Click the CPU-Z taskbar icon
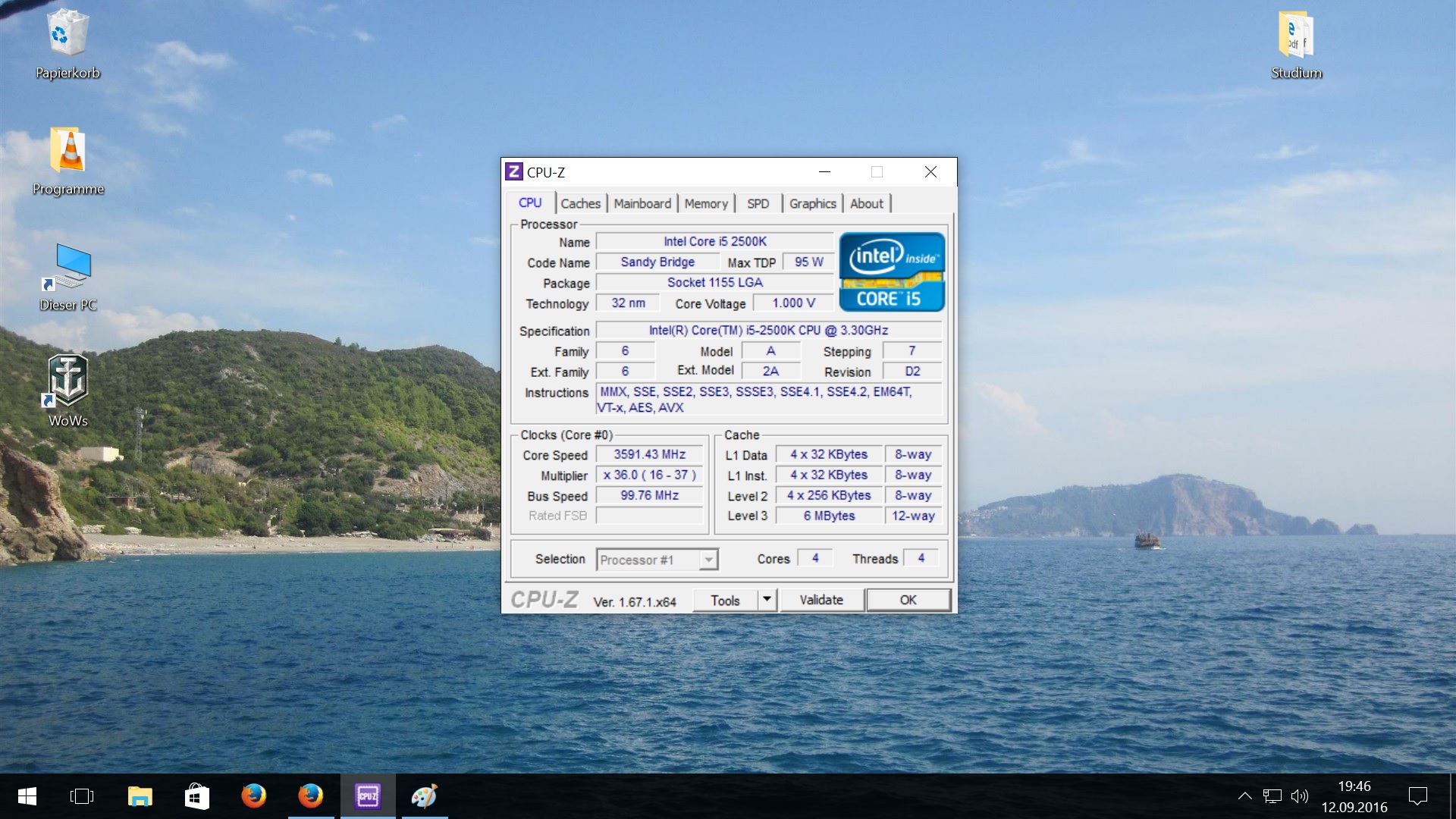The width and height of the screenshot is (1456, 819). (x=368, y=796)
